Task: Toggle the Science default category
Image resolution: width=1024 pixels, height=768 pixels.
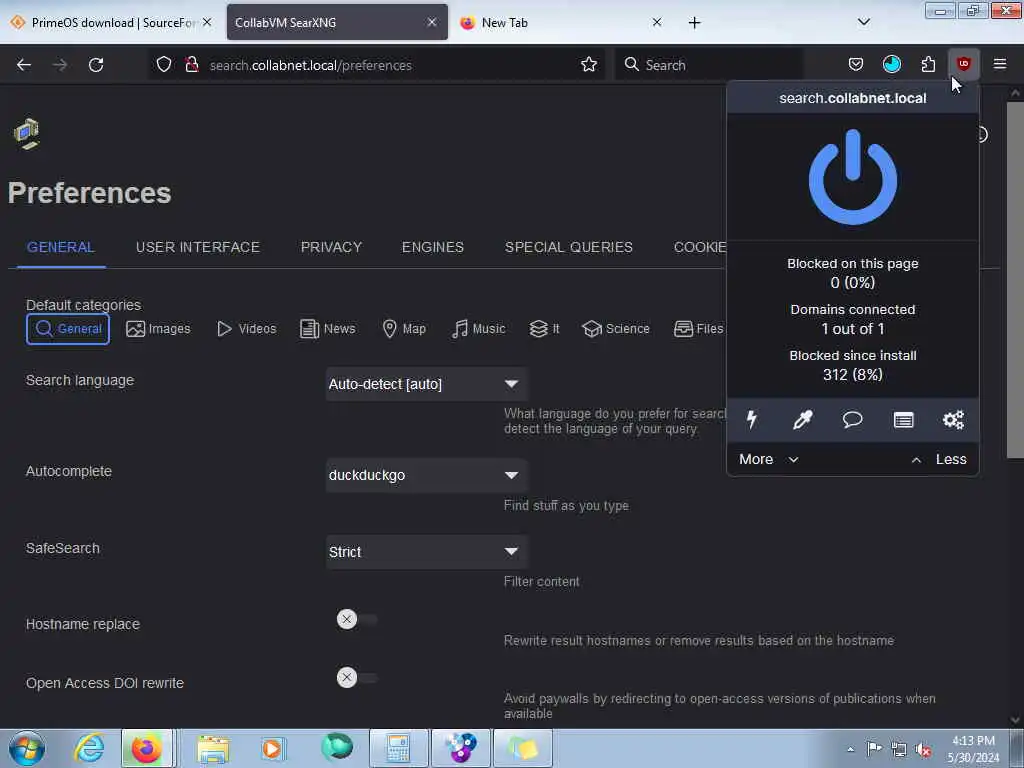Action: [x=615, y=328]
